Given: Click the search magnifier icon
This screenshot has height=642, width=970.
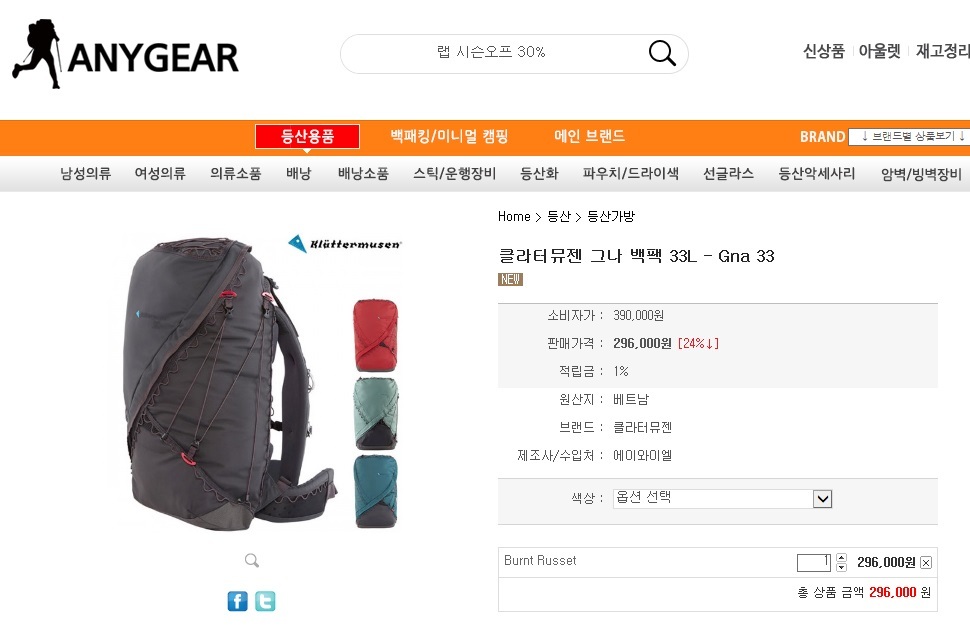Looking at the screenshot, I should click(x=661, y=53).
